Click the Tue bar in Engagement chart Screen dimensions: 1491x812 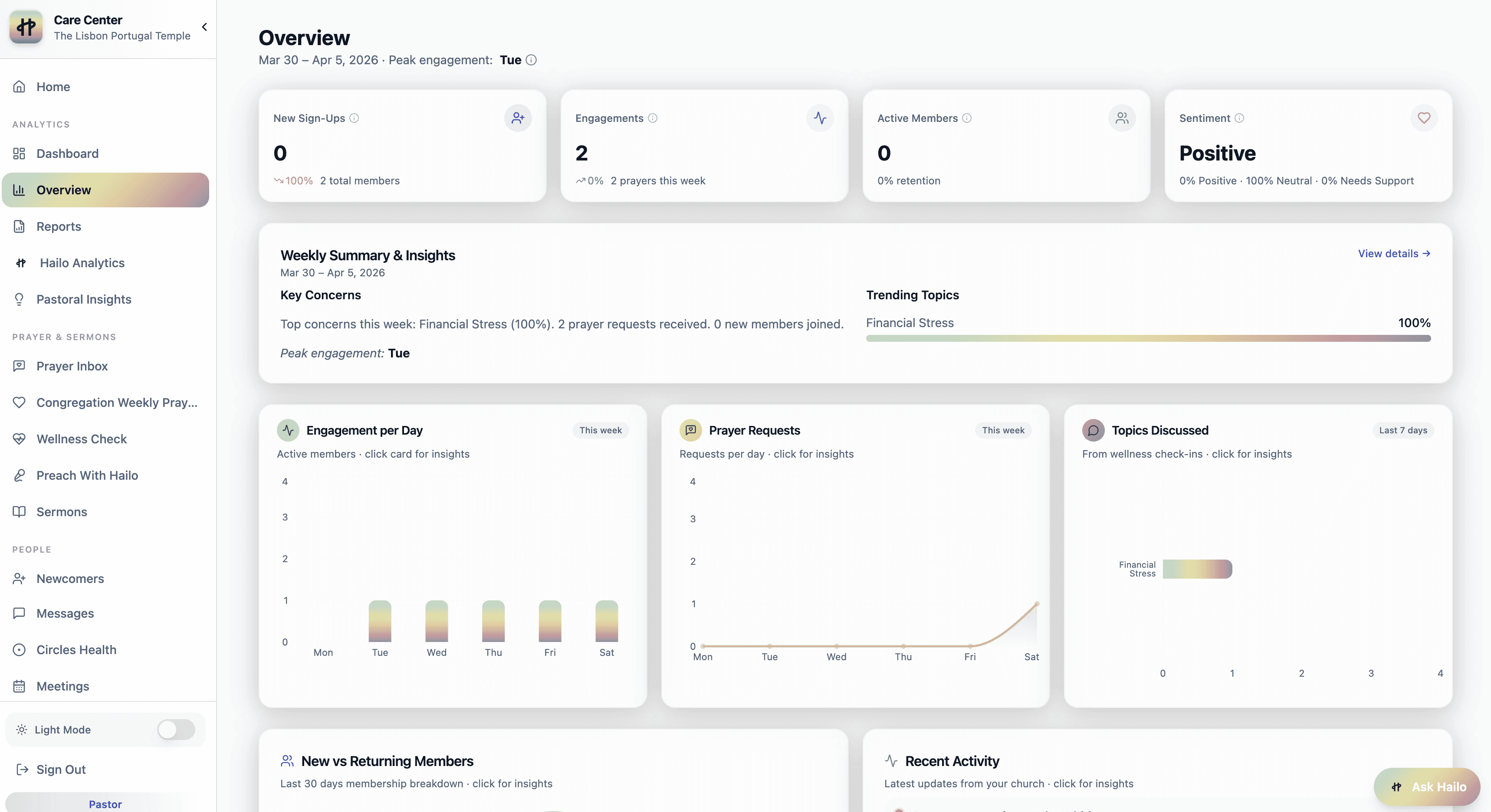[x=380, y=621]
